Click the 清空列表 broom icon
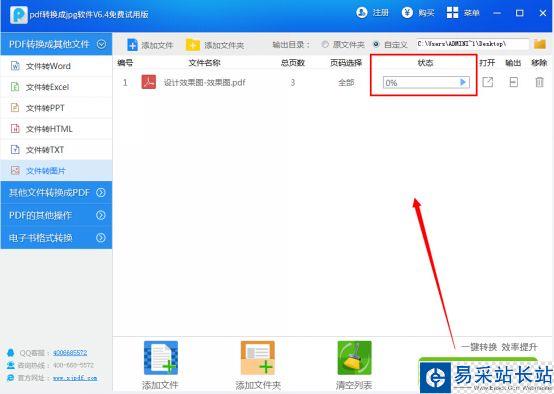Image resolution: width=554 pixels, height=394 pixels. (354, 358)
